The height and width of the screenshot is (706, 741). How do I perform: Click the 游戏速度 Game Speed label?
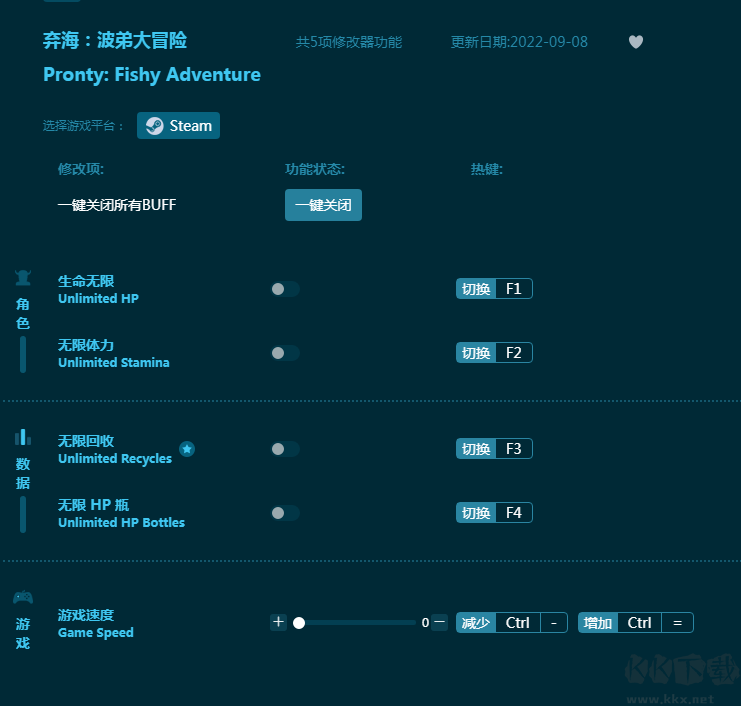[x=95, y=624]
